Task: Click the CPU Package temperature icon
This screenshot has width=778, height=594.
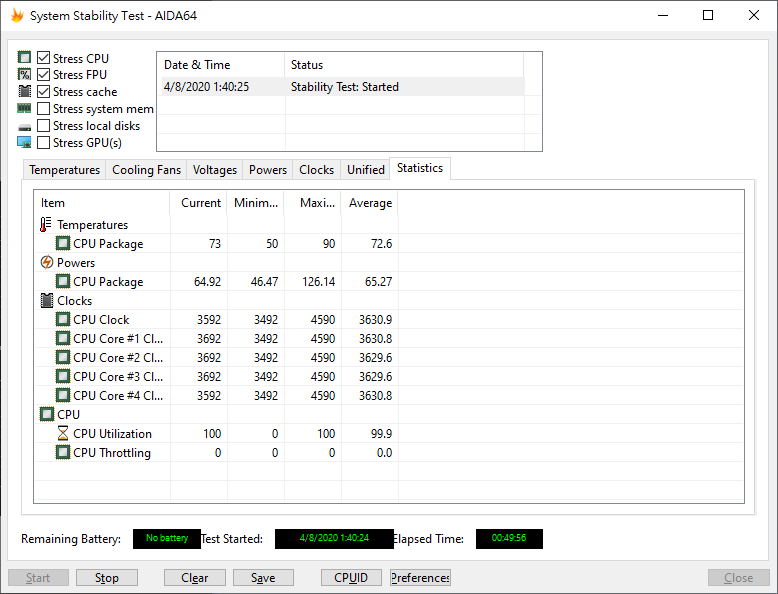Action: (63, 243)
